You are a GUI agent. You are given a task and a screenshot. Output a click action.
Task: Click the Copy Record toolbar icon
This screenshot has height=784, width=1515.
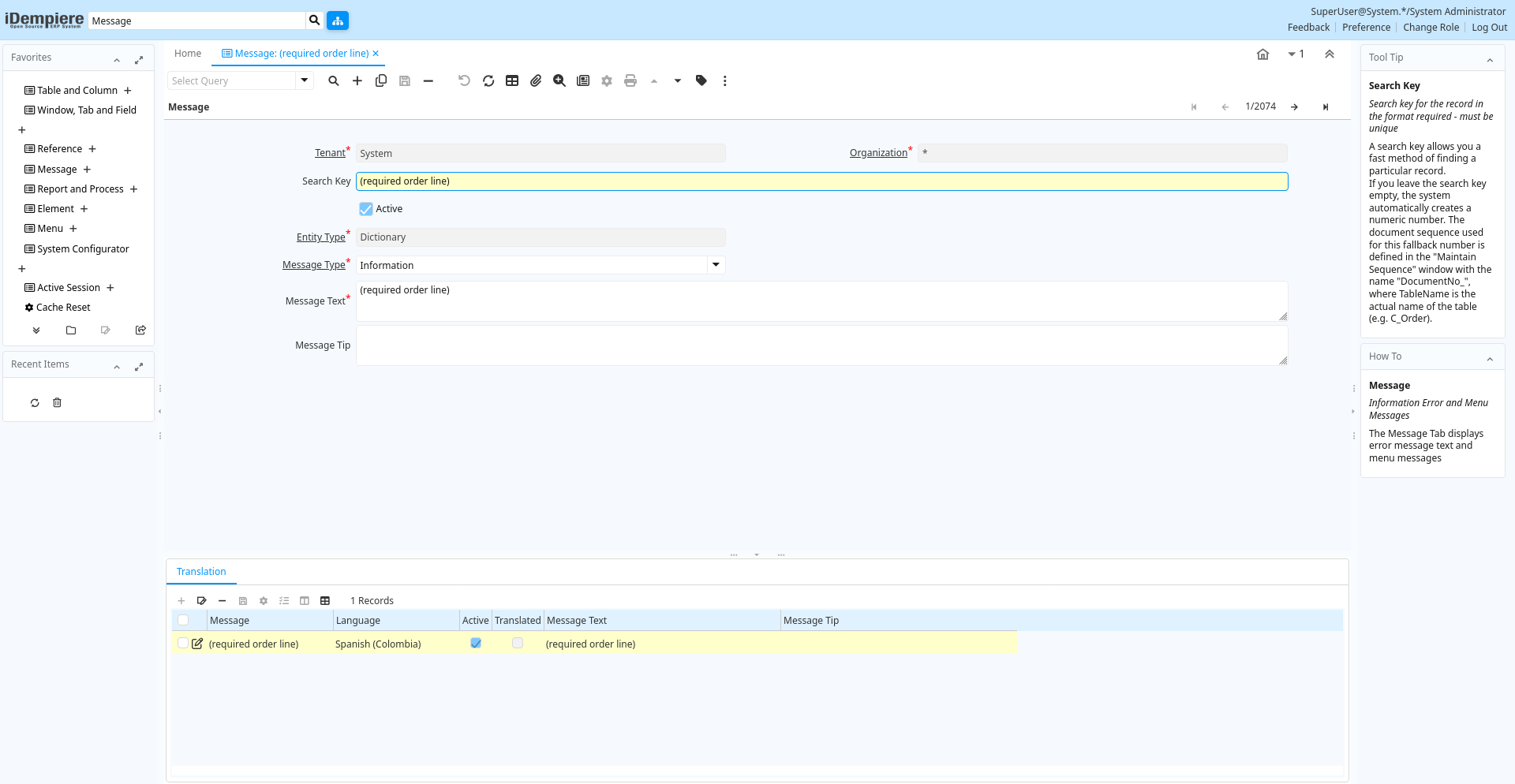381,80
